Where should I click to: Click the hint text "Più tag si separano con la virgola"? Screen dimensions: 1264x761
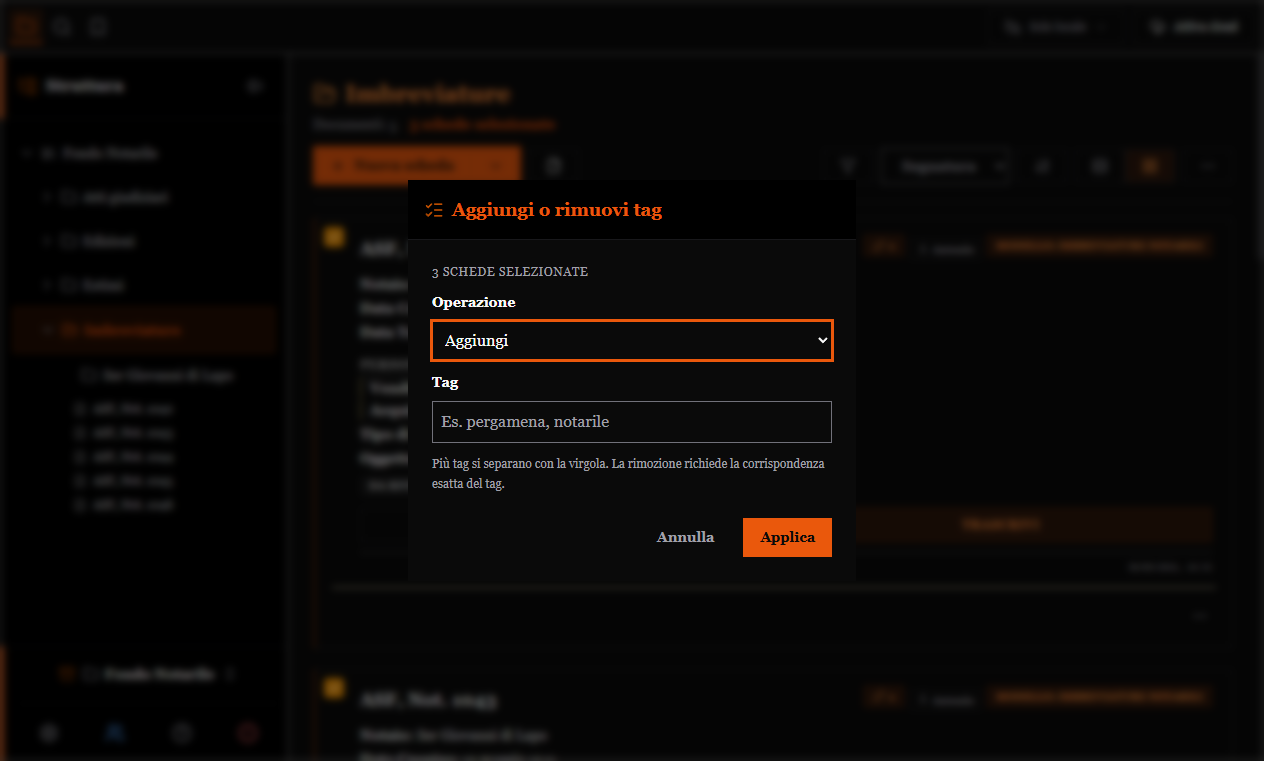click(x=519, y=464)
